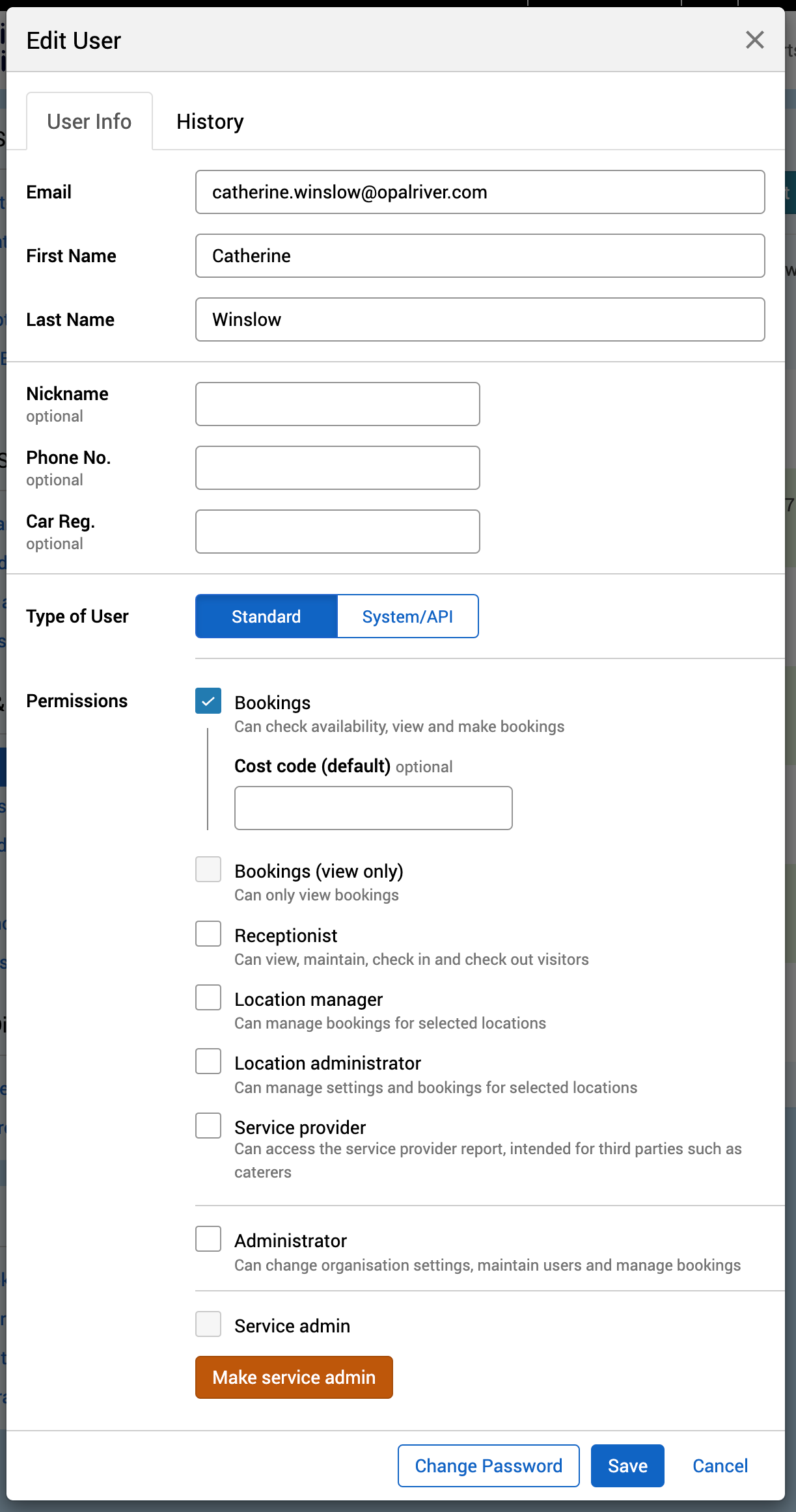Image resolution: width=796 pixels, height=1512 pixels.
Task: Click the Car Reg. input box
Action: coord(337,532)
